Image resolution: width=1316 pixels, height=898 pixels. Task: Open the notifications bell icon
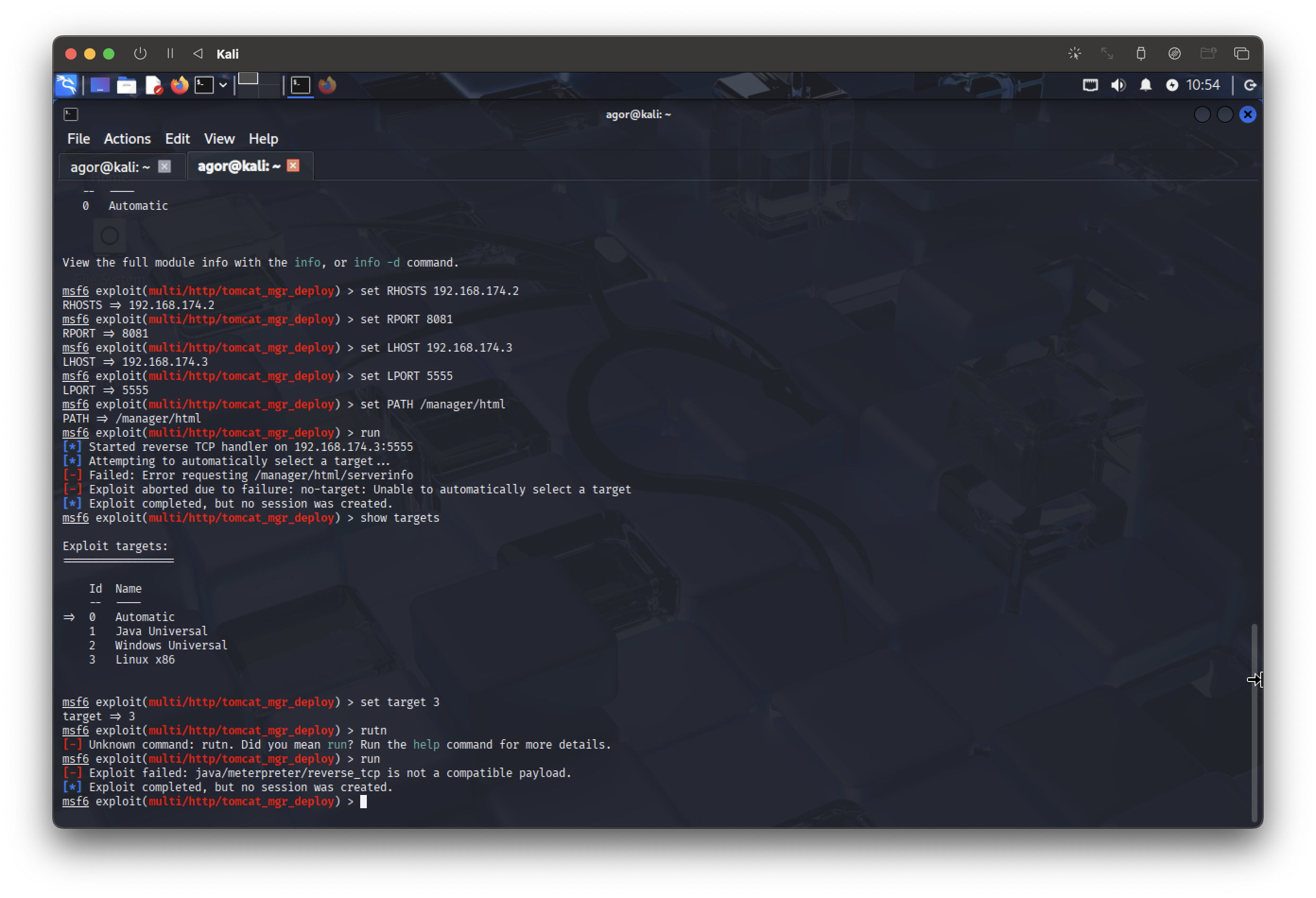pyautogui.click(x=1145, y=85)
